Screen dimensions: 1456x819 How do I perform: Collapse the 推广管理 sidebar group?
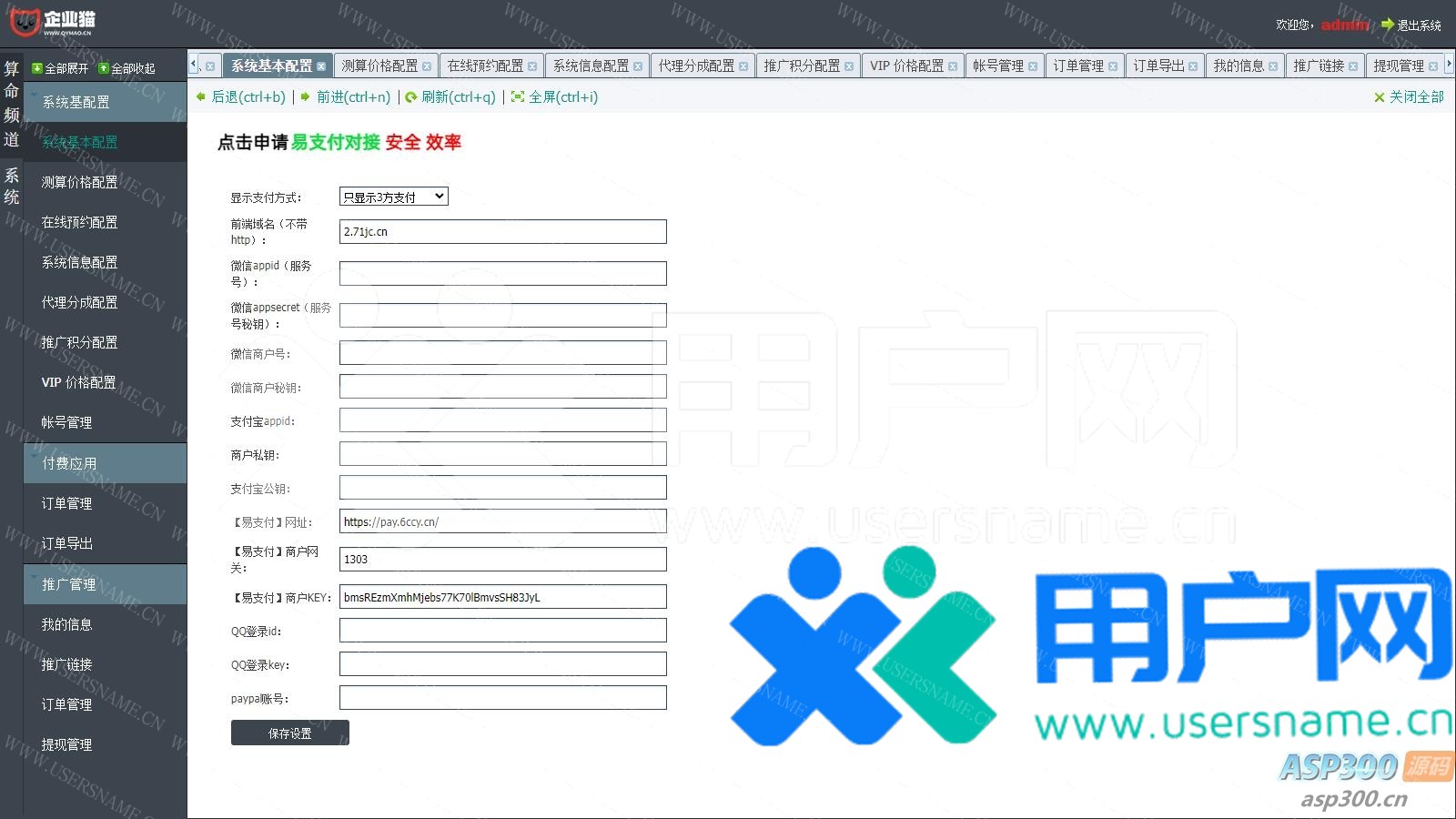coord(106,584)
